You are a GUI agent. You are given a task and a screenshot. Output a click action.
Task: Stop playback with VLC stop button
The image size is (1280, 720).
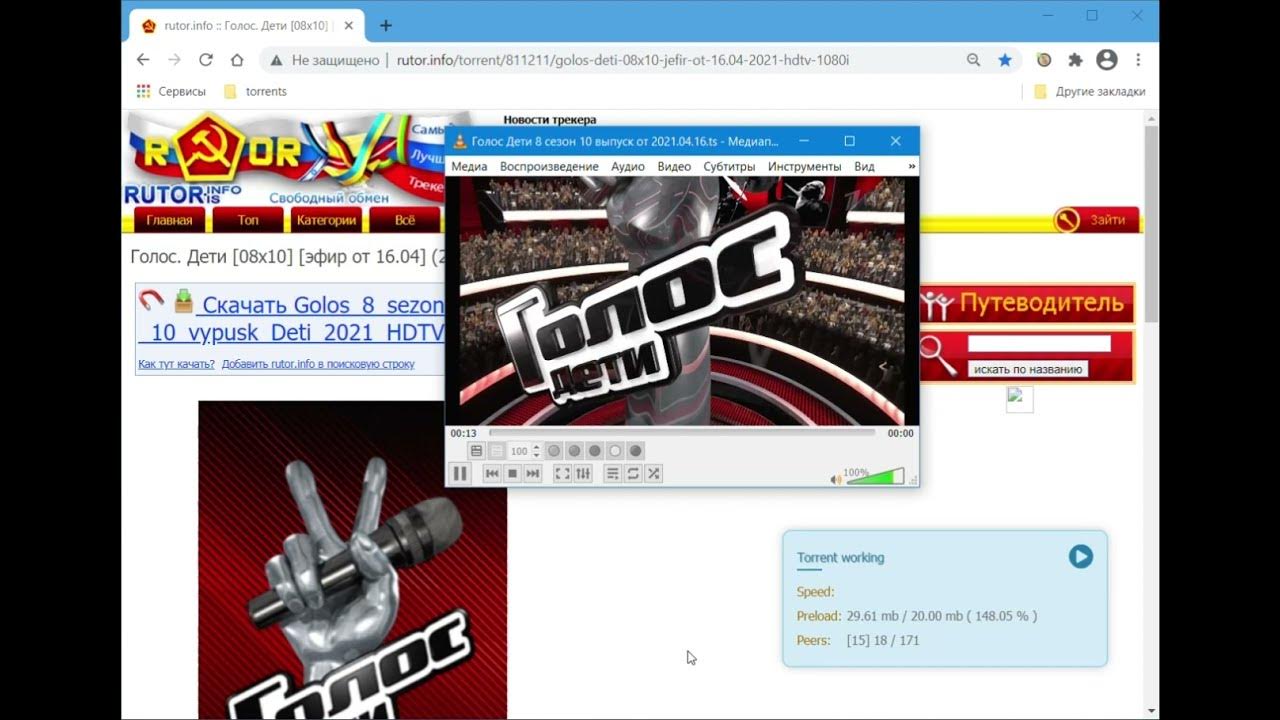coord(513,473)
